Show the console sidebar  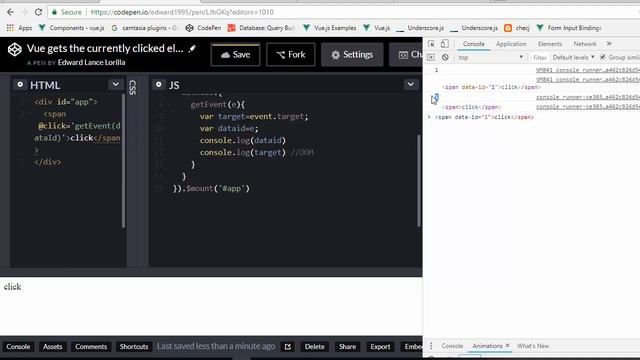[x=431, y=58]
